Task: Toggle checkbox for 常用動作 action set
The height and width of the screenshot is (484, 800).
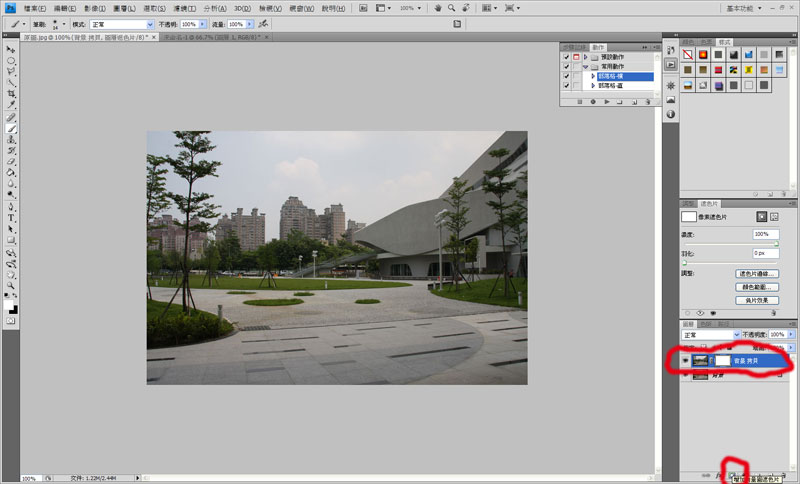Action: [566, 66]
